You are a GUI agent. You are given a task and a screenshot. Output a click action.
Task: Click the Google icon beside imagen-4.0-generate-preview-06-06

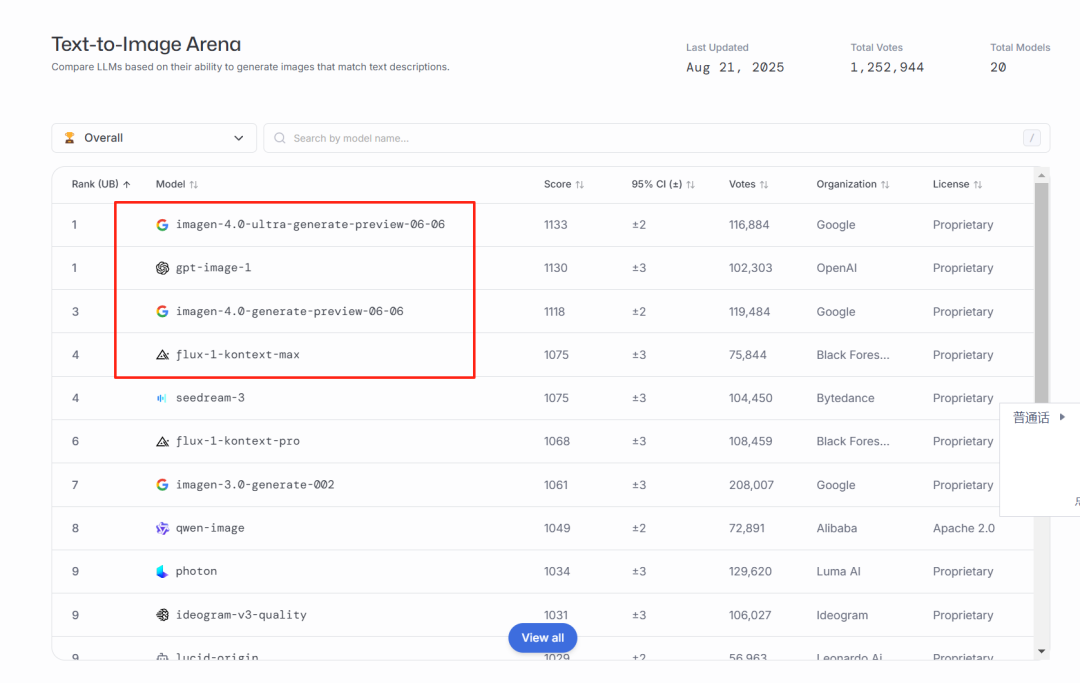162,311
